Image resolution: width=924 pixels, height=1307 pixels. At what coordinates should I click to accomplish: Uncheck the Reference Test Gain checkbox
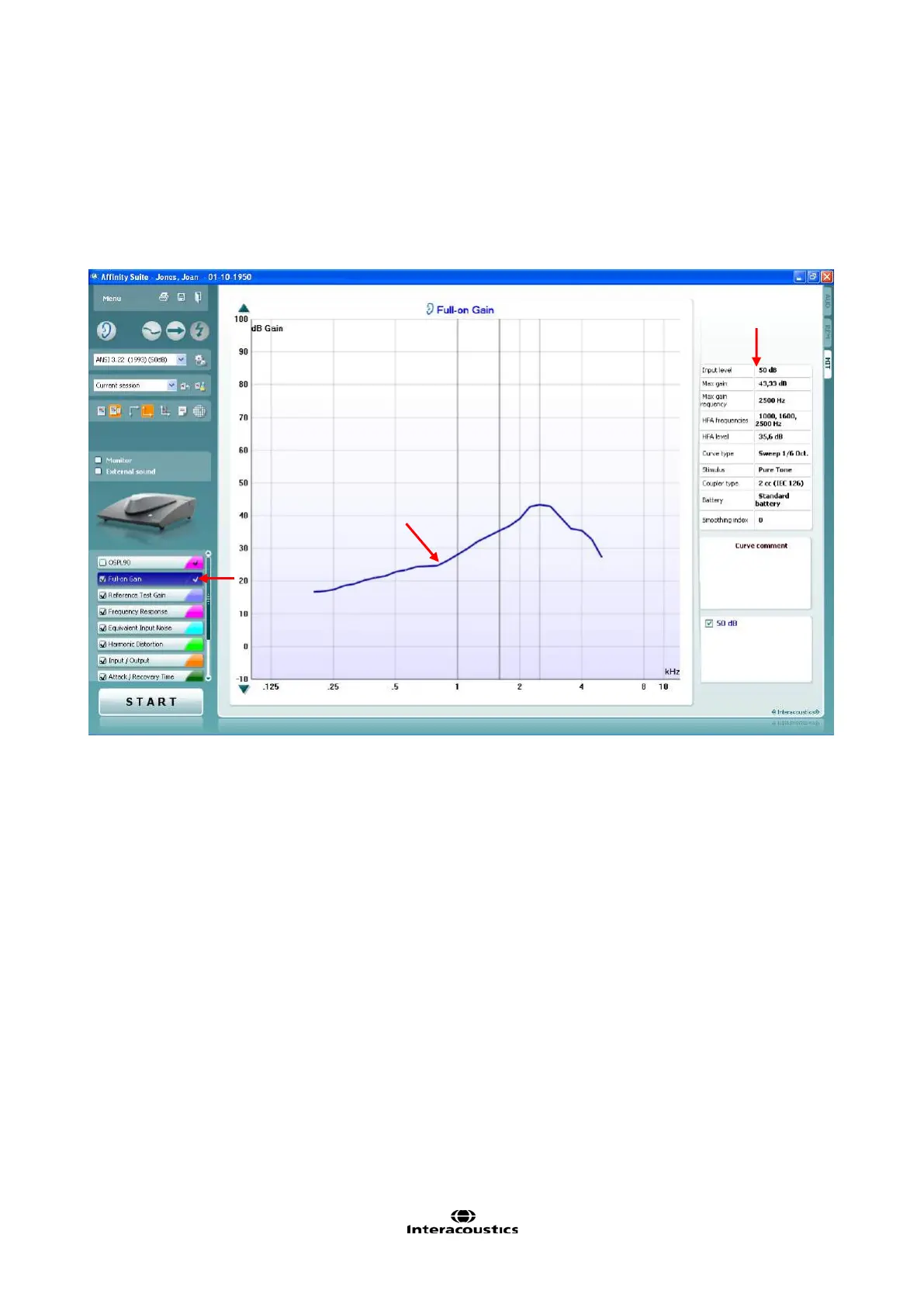tap(102, 596)
